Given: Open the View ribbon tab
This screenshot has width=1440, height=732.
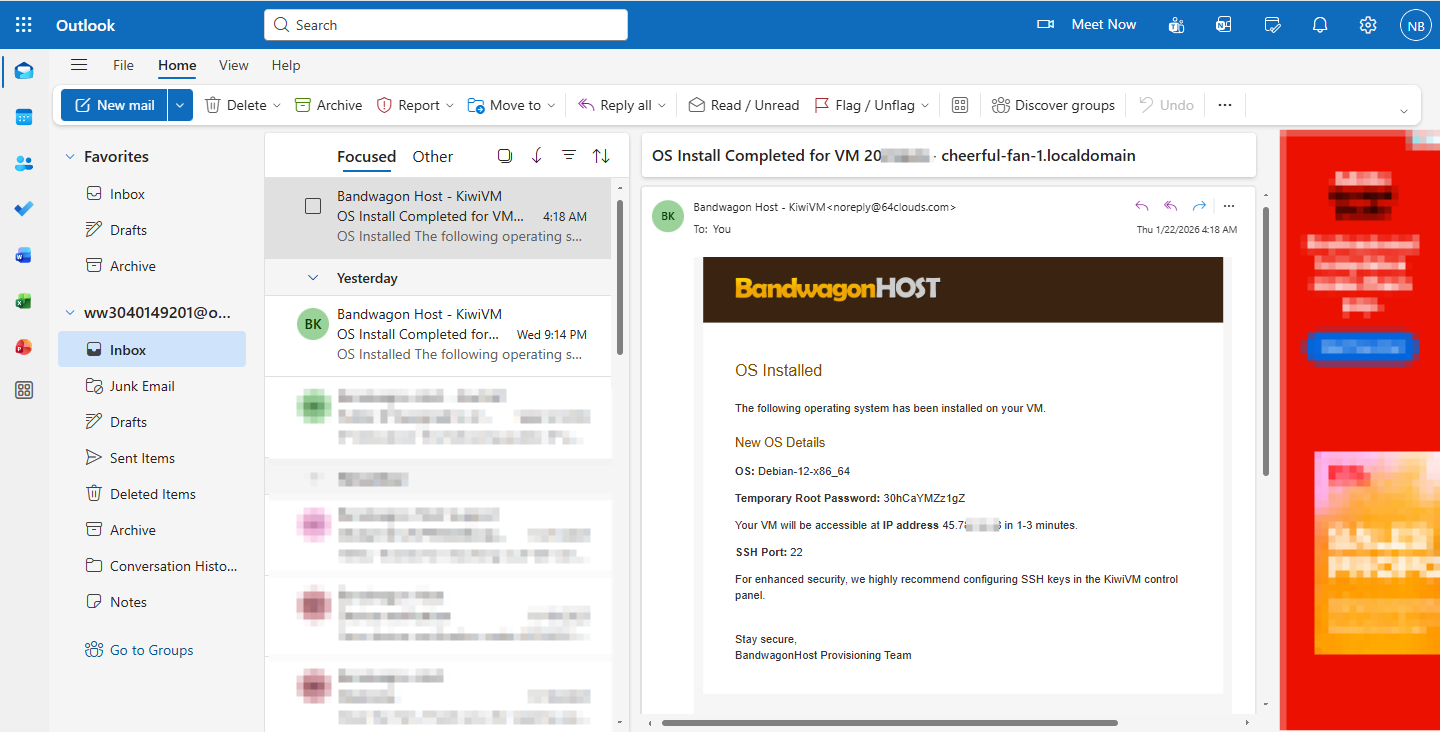Looking at the screenshot, I should (x=233, y=65).
